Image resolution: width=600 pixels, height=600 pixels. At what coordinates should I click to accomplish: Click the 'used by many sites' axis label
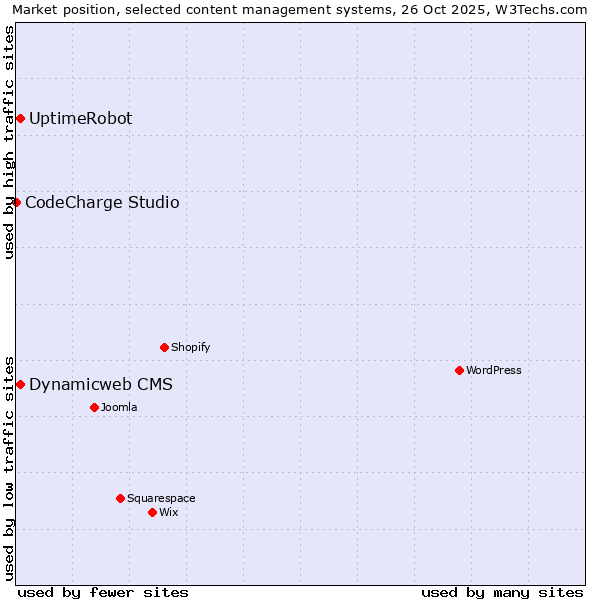(x=502, y=592)
